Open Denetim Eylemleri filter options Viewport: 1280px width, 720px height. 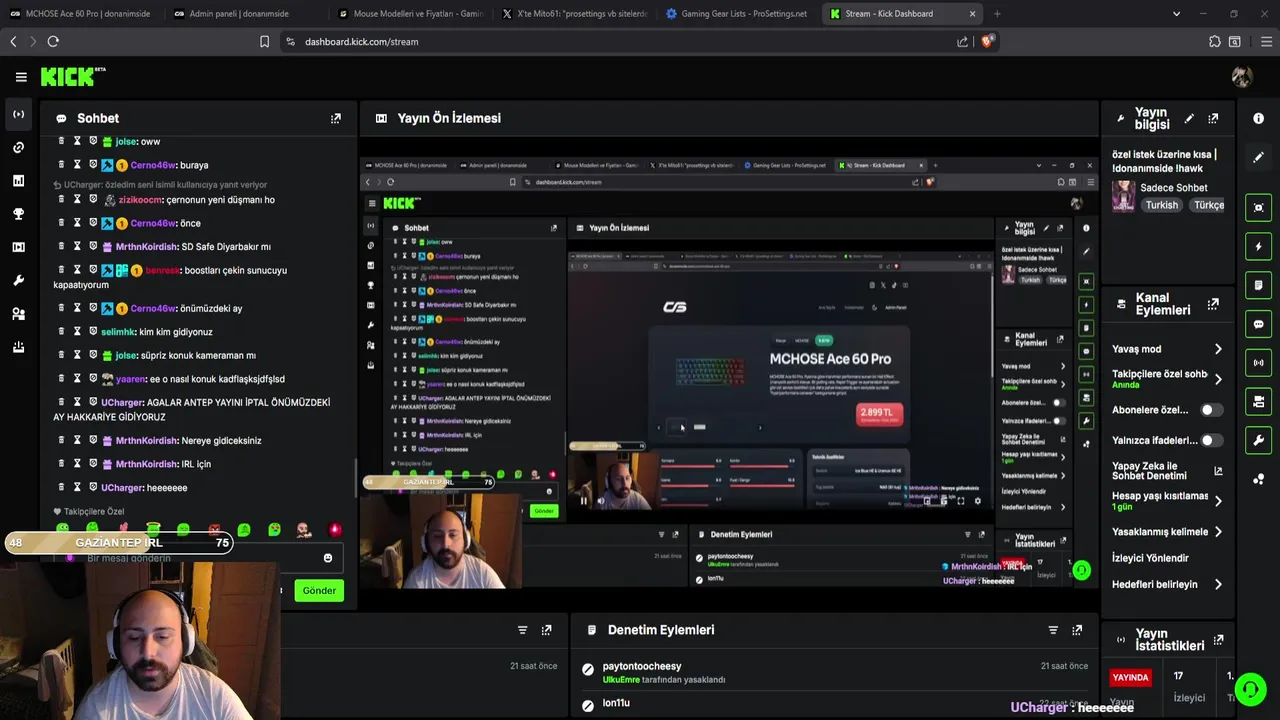pyautogui.click(x=1053, y=630)
